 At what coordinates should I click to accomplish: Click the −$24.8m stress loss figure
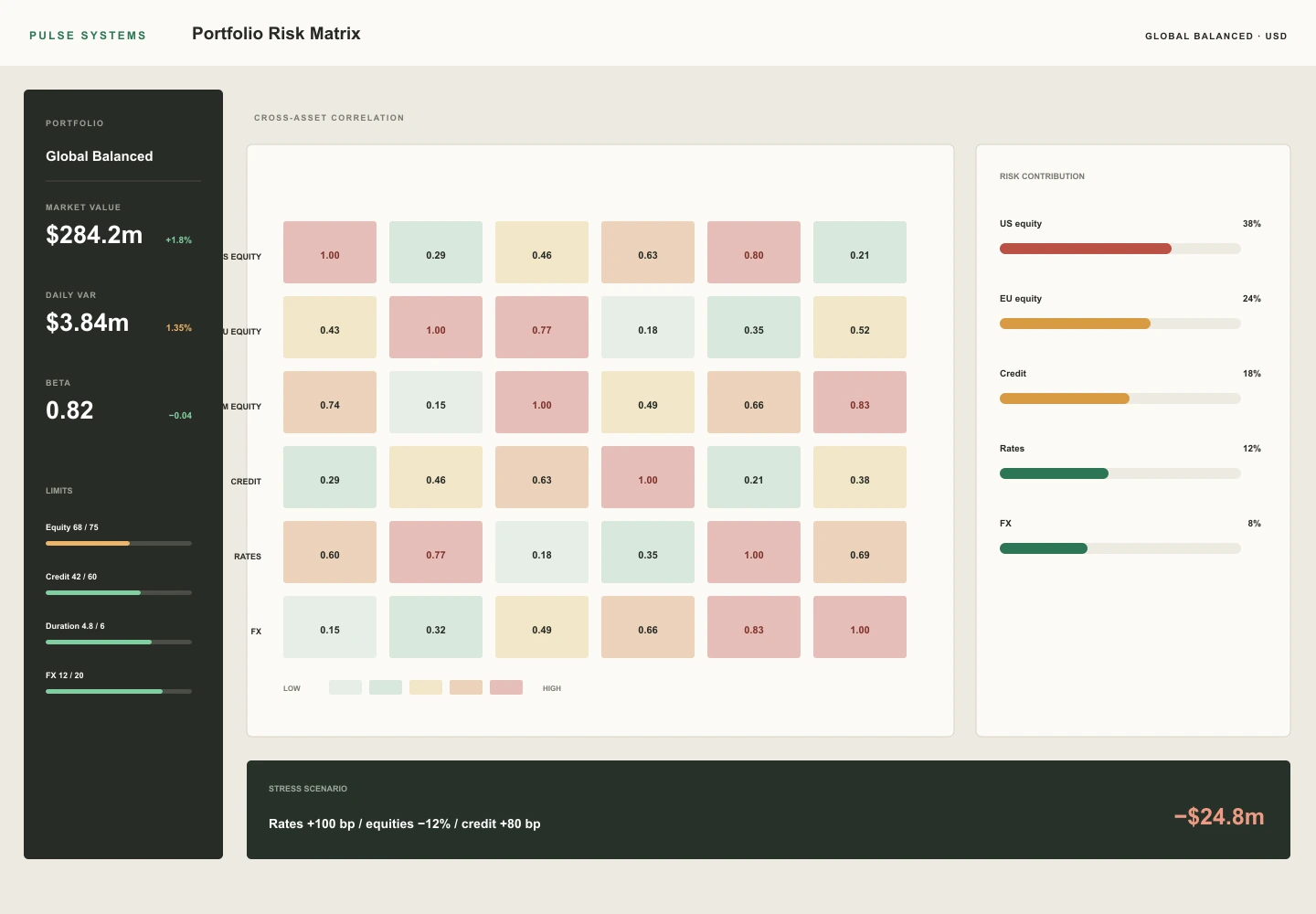click(1219, 816)
